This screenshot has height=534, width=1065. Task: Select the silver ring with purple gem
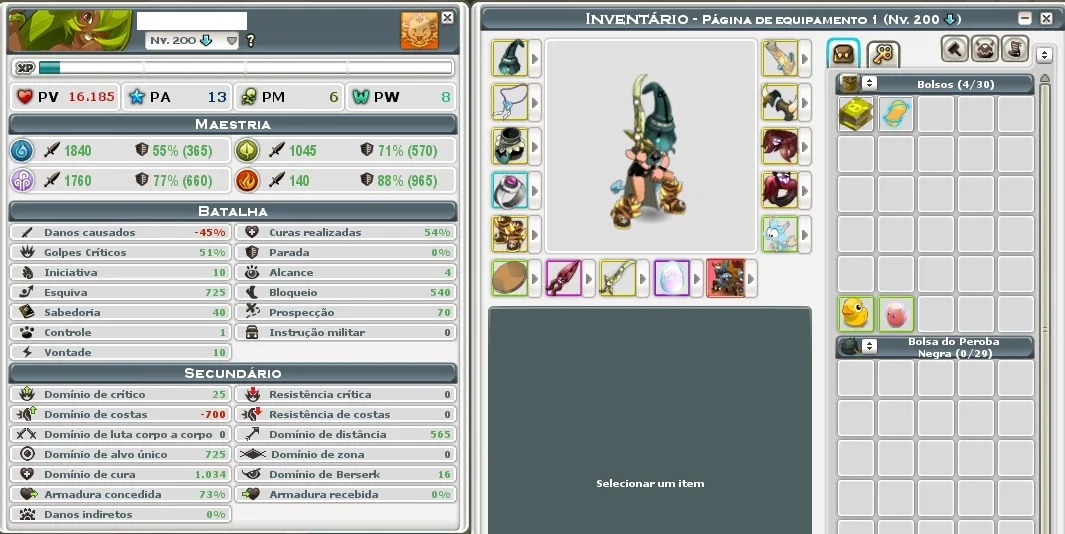[509, 190]
